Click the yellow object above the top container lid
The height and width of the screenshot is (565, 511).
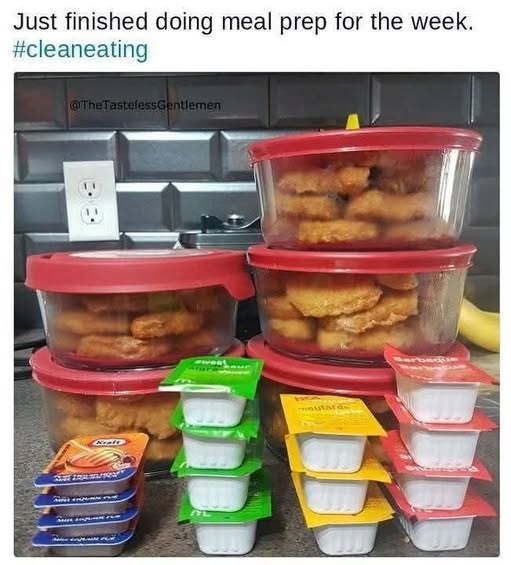pyautogui.click(x=352, y=121)
